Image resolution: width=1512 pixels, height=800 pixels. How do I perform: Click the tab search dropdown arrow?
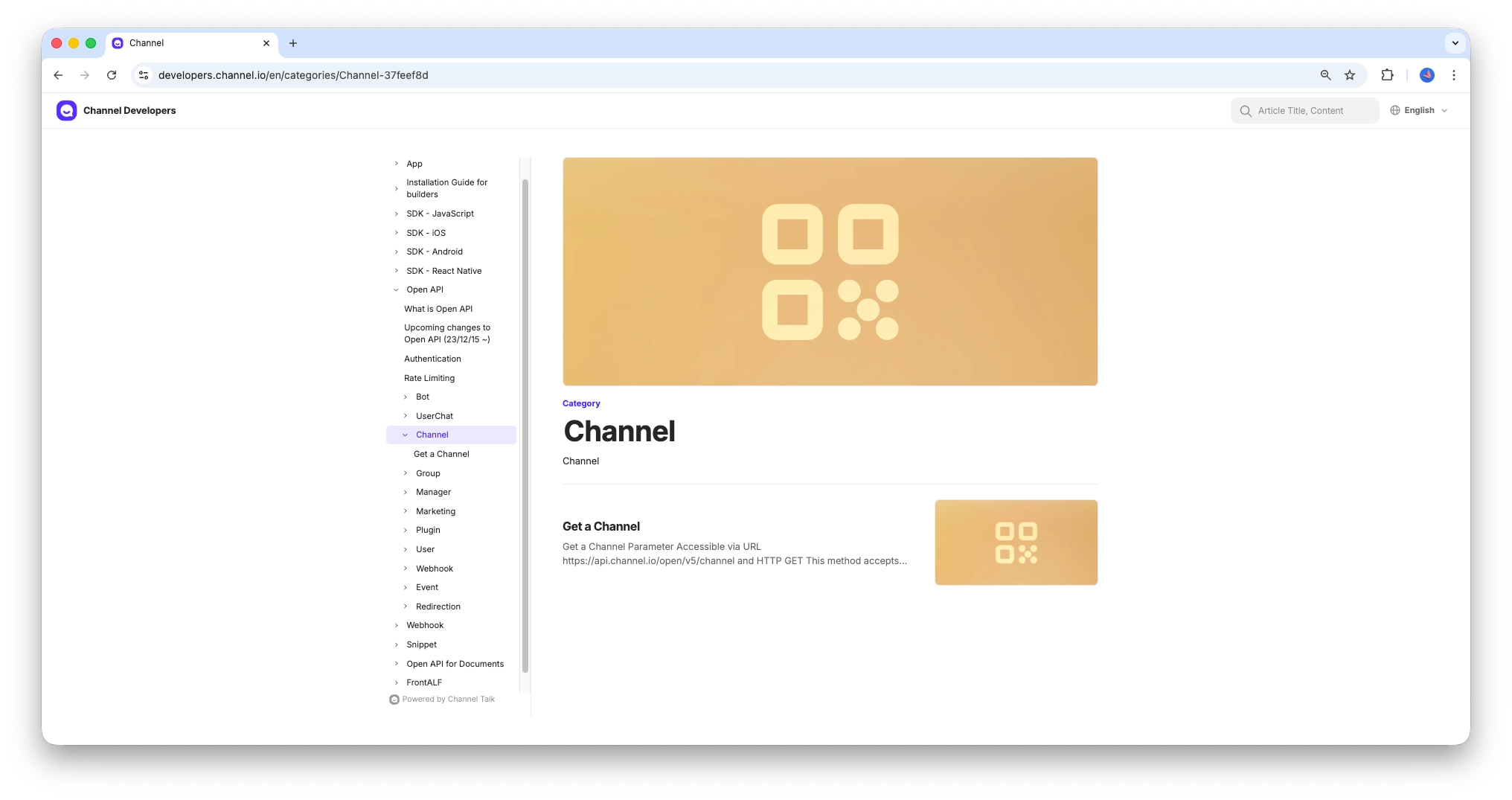(x=1455, y=43)
